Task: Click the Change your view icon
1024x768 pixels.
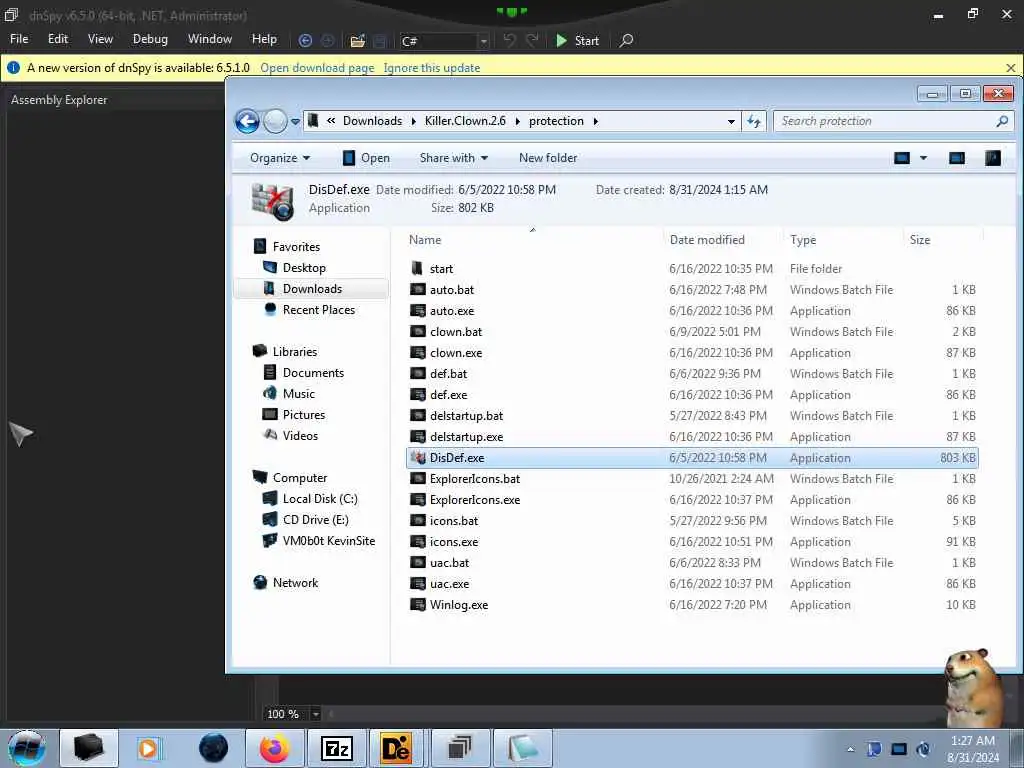Action: [902, 158]
